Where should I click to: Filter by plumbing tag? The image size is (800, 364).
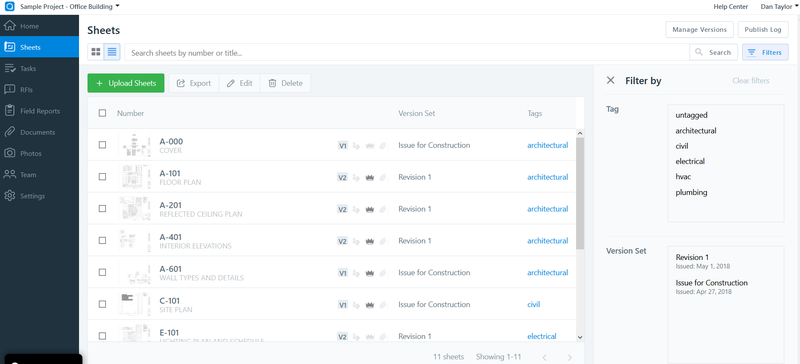tap(691, 192)
